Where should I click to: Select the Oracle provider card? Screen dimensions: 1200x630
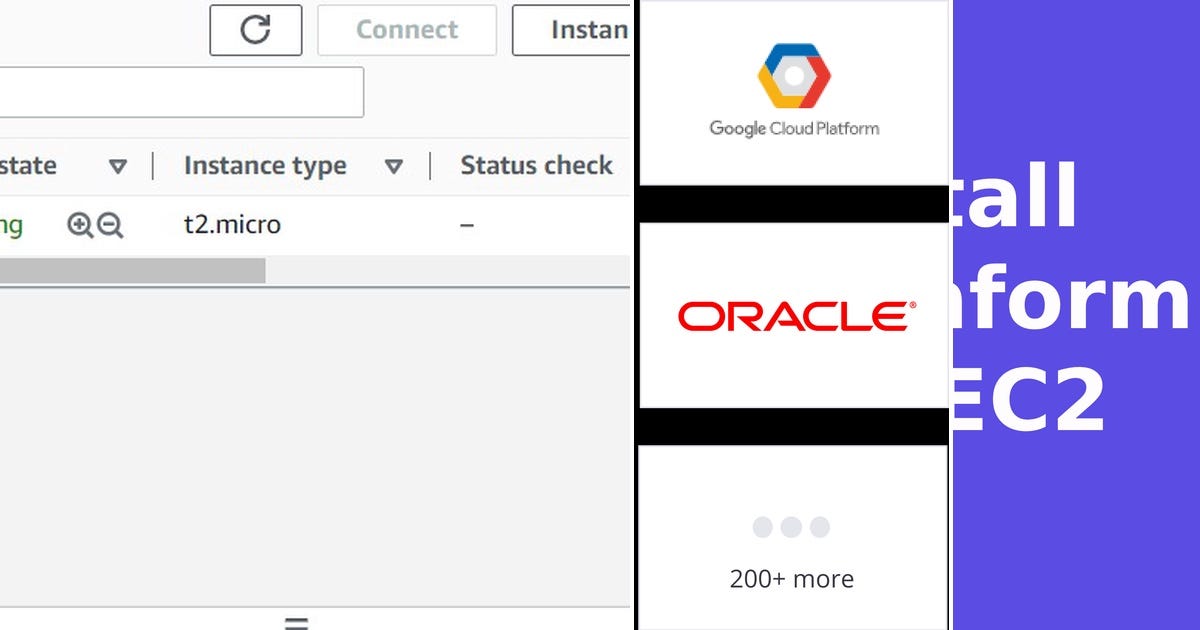793,316
